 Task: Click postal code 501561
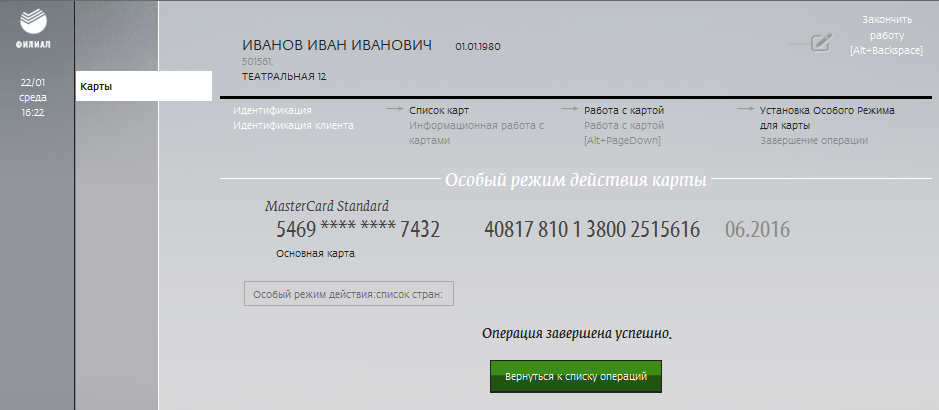pos(258,62)
